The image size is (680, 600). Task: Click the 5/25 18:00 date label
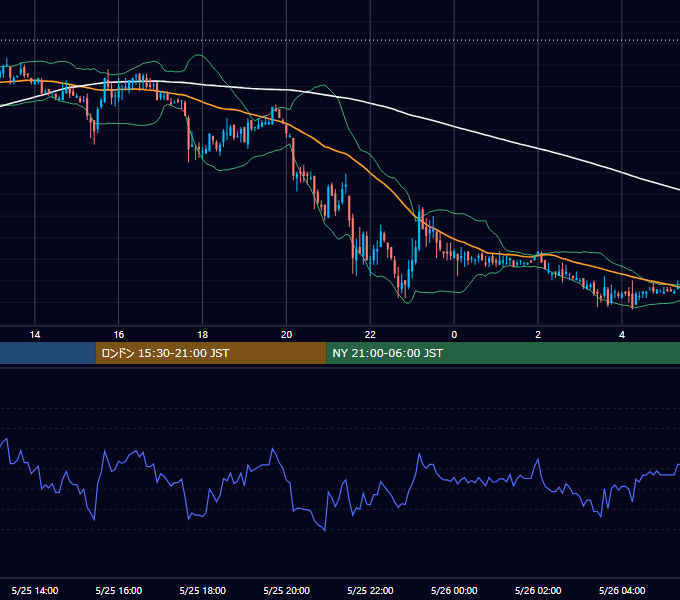[203, 590]
